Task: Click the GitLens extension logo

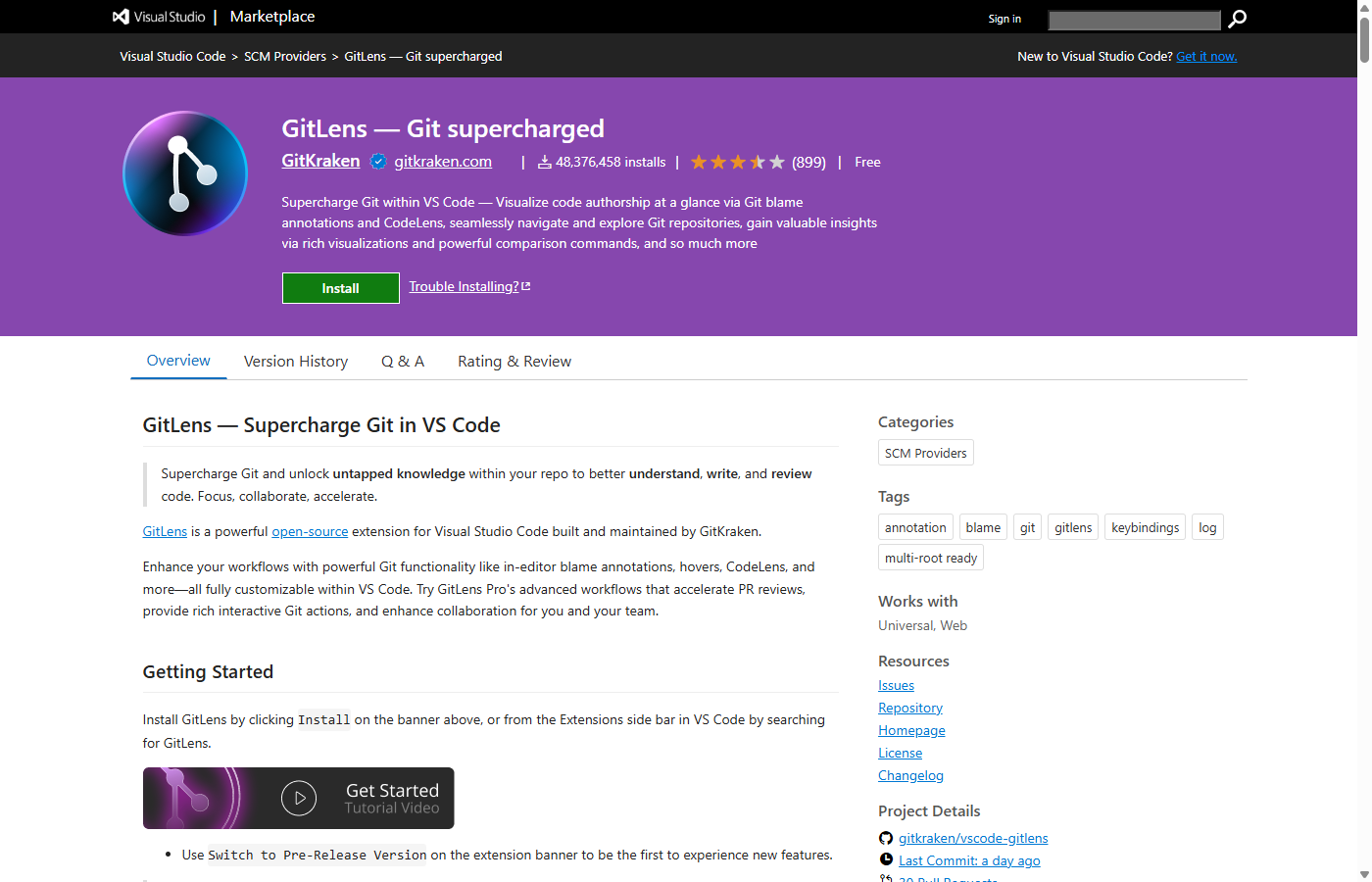Action: click(x=184, y=173)
